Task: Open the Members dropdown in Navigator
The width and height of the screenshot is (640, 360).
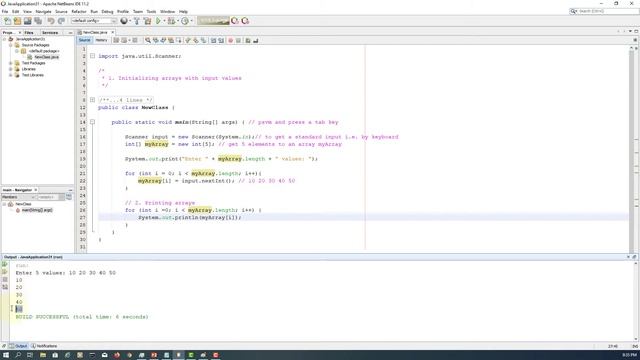Action: click(x=18, y=197)
